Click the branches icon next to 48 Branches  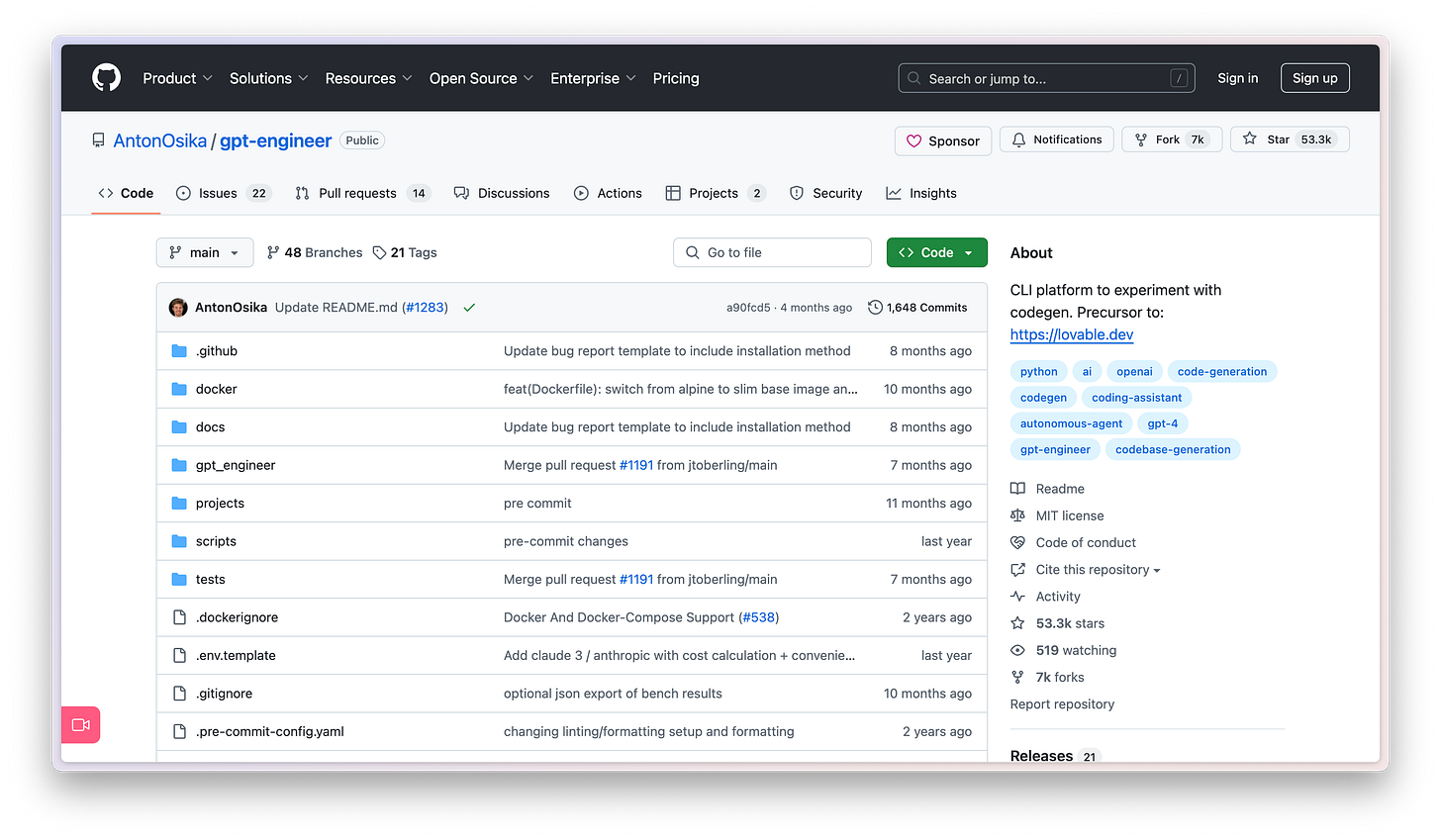273,253
